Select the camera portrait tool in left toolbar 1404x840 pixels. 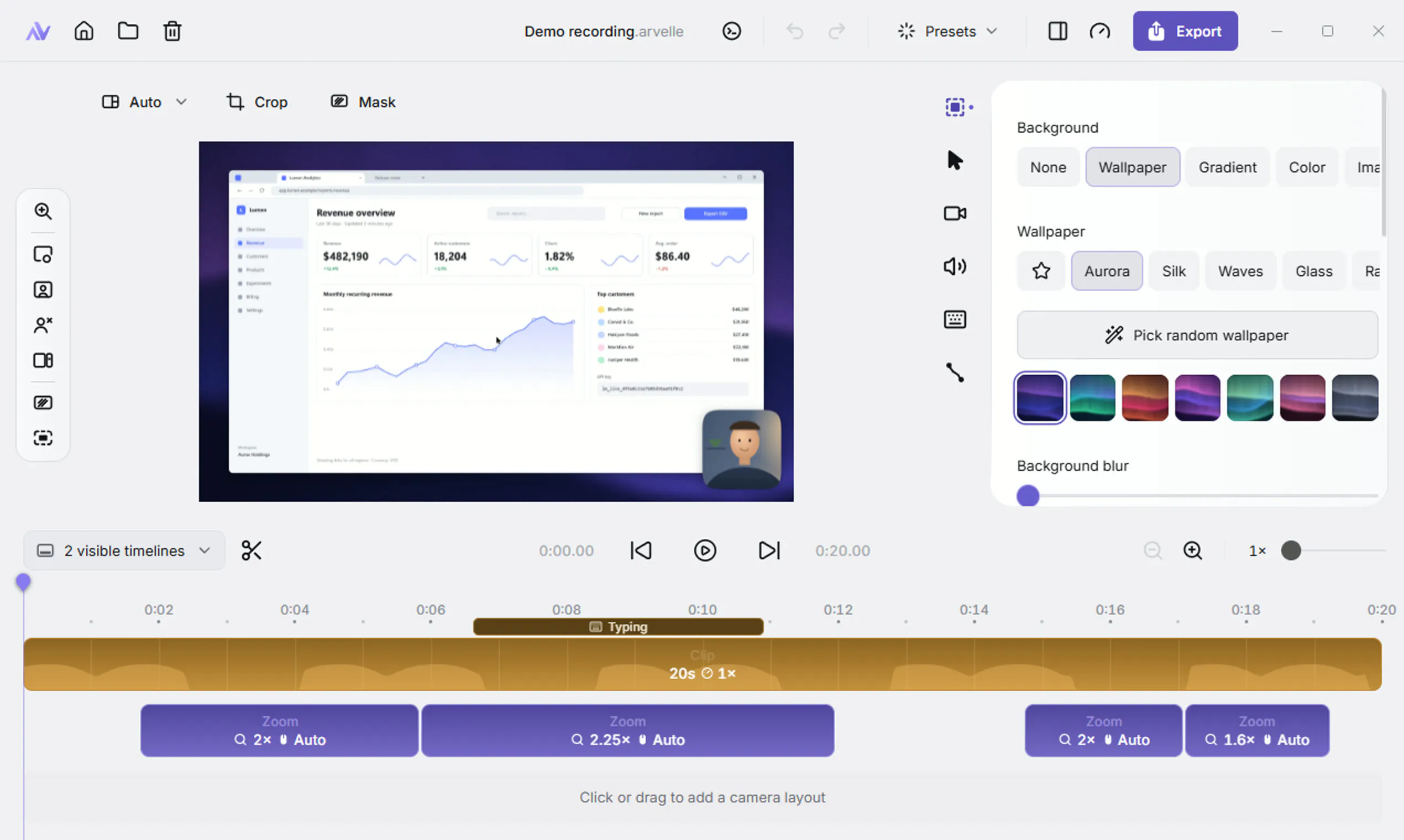[43, 290]
